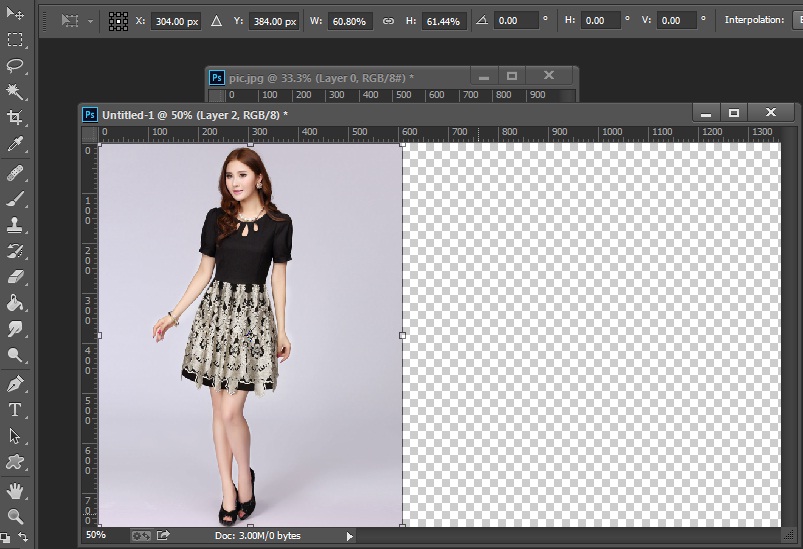Click the share icon in status bar
Image resolution: width=803 pixels, height=549 pixels.
[x=163, y=536]
